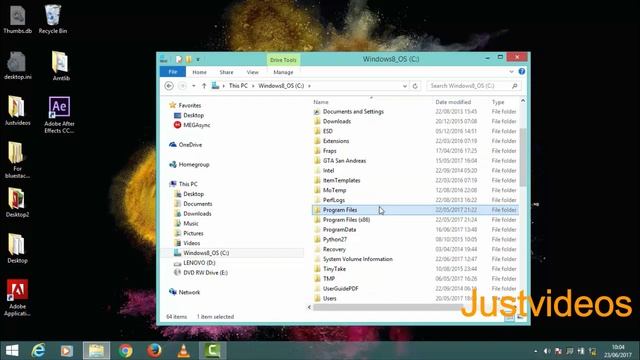Select Network in navigation pane
This screenshot has width=640, height=360.
click(189, 292)
